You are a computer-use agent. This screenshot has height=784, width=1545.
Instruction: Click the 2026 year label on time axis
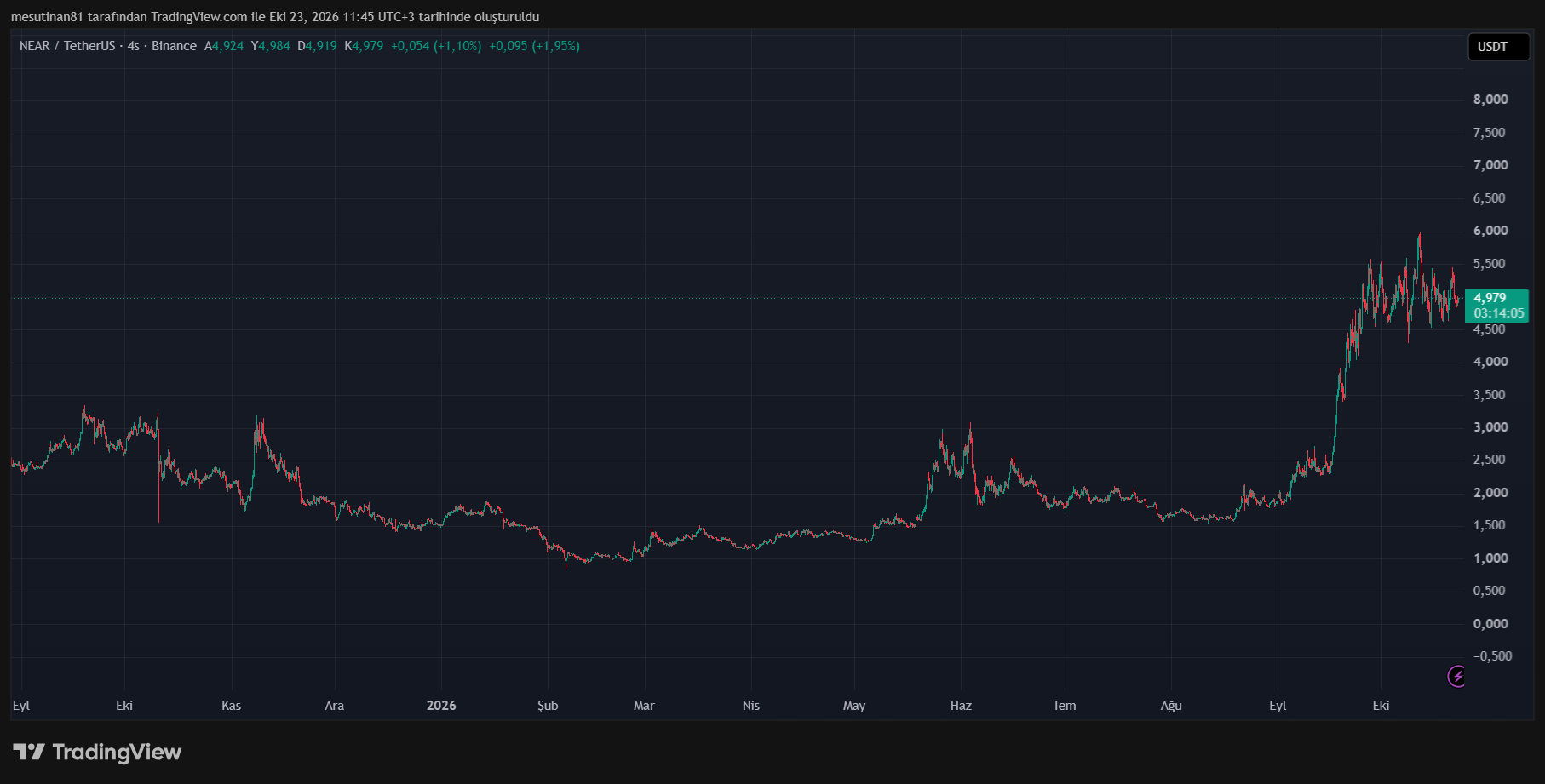[441, 706]
